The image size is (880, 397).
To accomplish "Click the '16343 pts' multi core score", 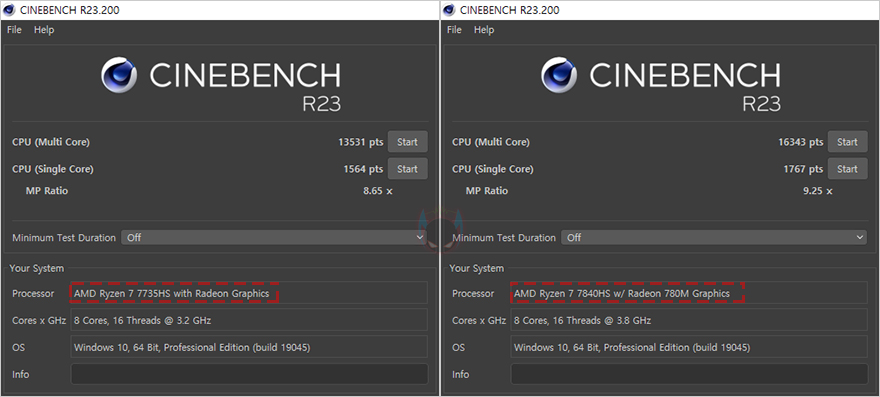I will (800, 142).
